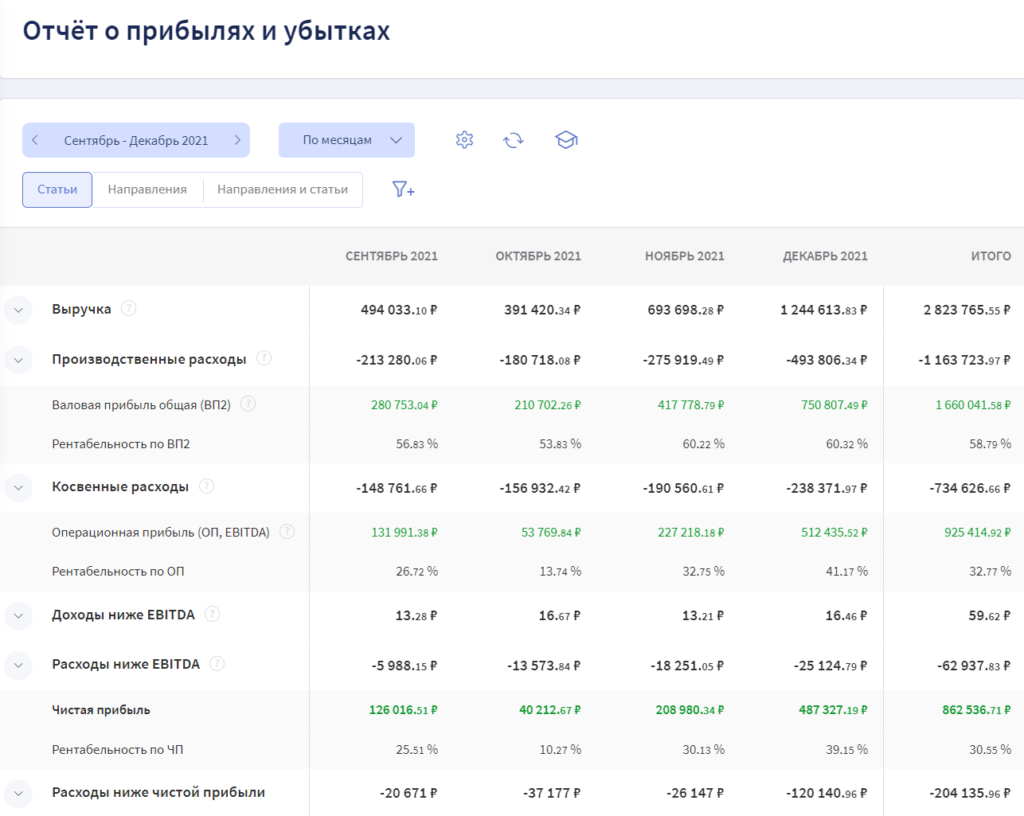
Task: Click help icon next to Выручка
Action: [x=128, y=309]
